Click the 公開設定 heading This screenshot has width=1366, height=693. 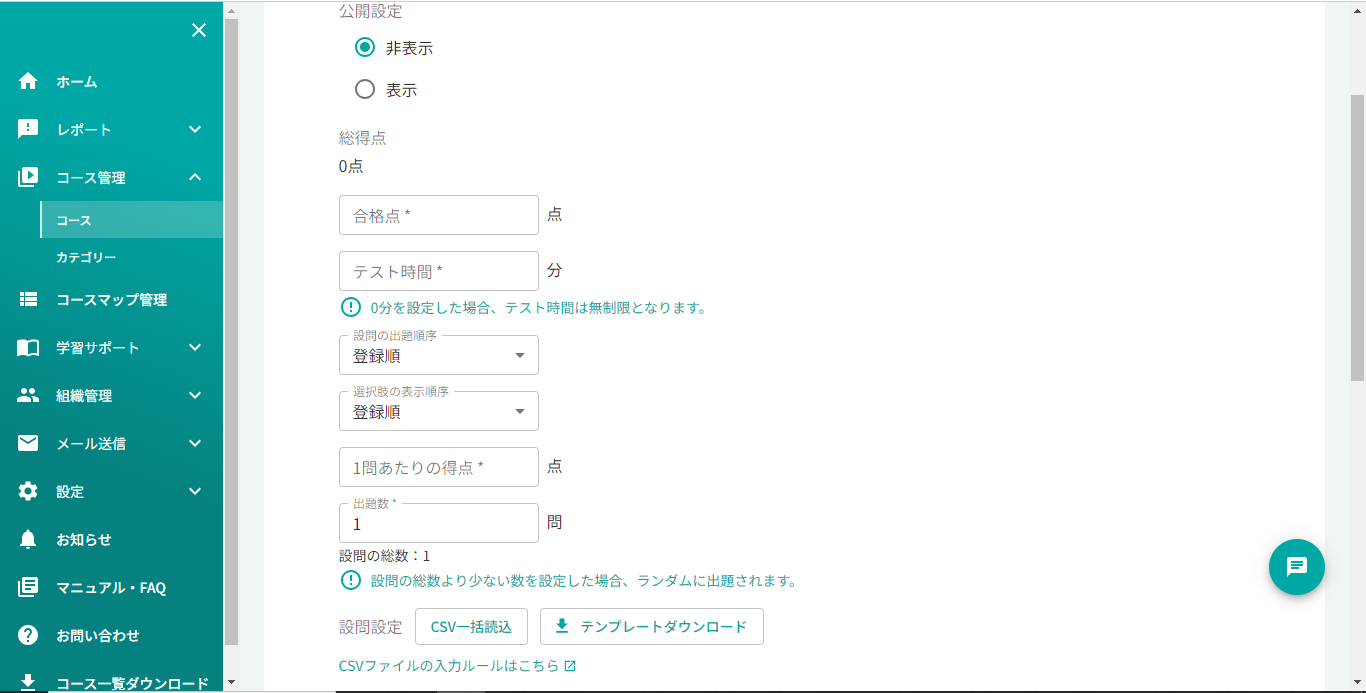pyautogui.click(x=371, y=12)
